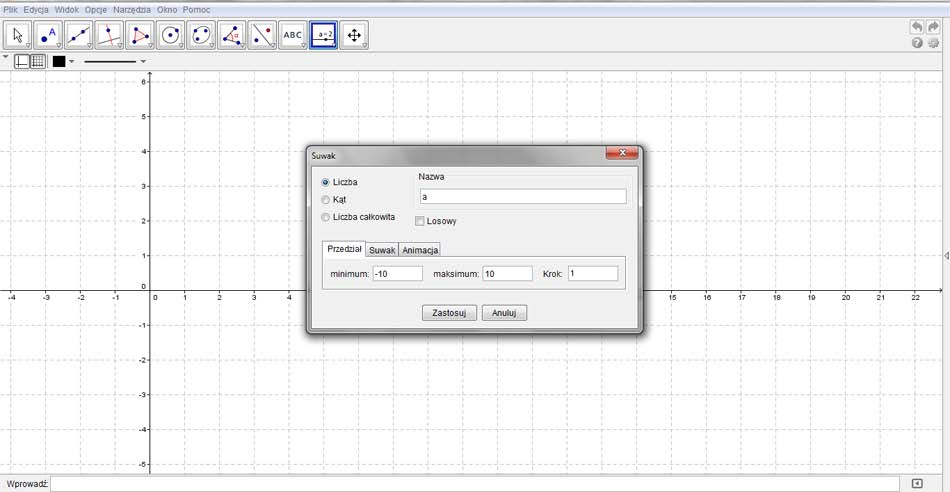Select the Slider a=2 tool
The width and height of the screenshot is (950, 492).
coord(324,35)
